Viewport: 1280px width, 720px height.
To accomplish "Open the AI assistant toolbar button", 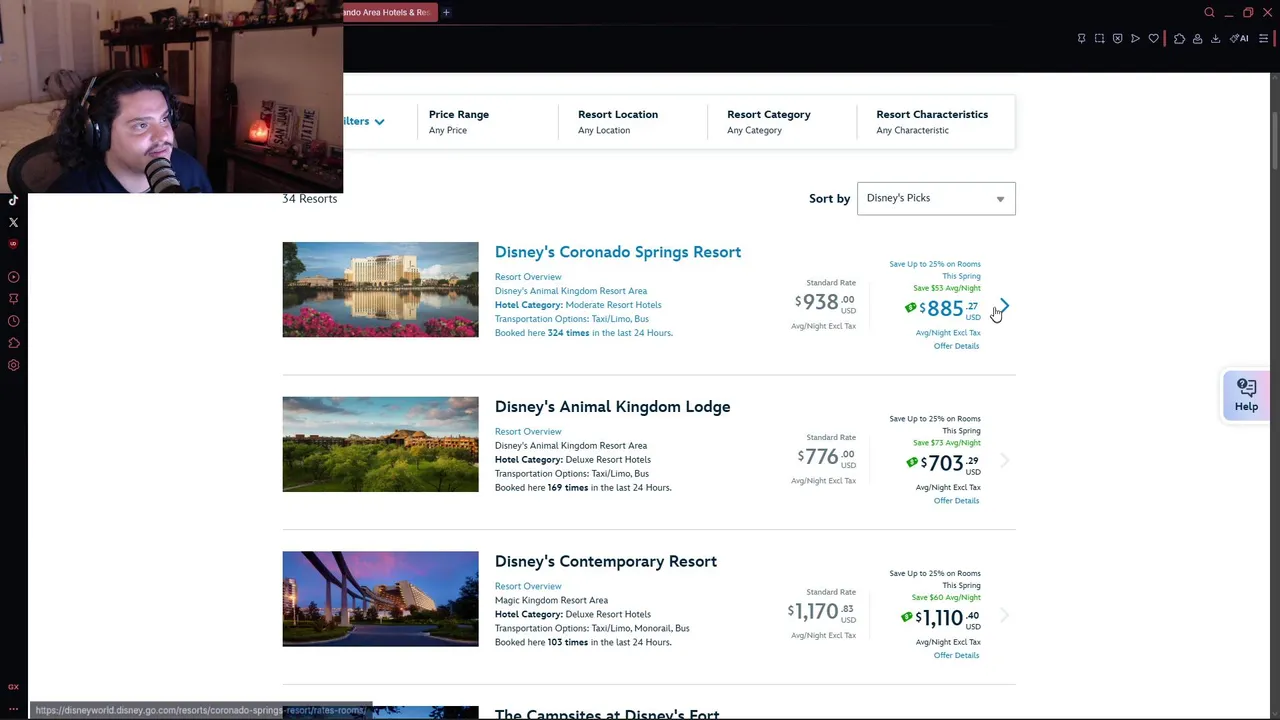I will coord(1239,38).
